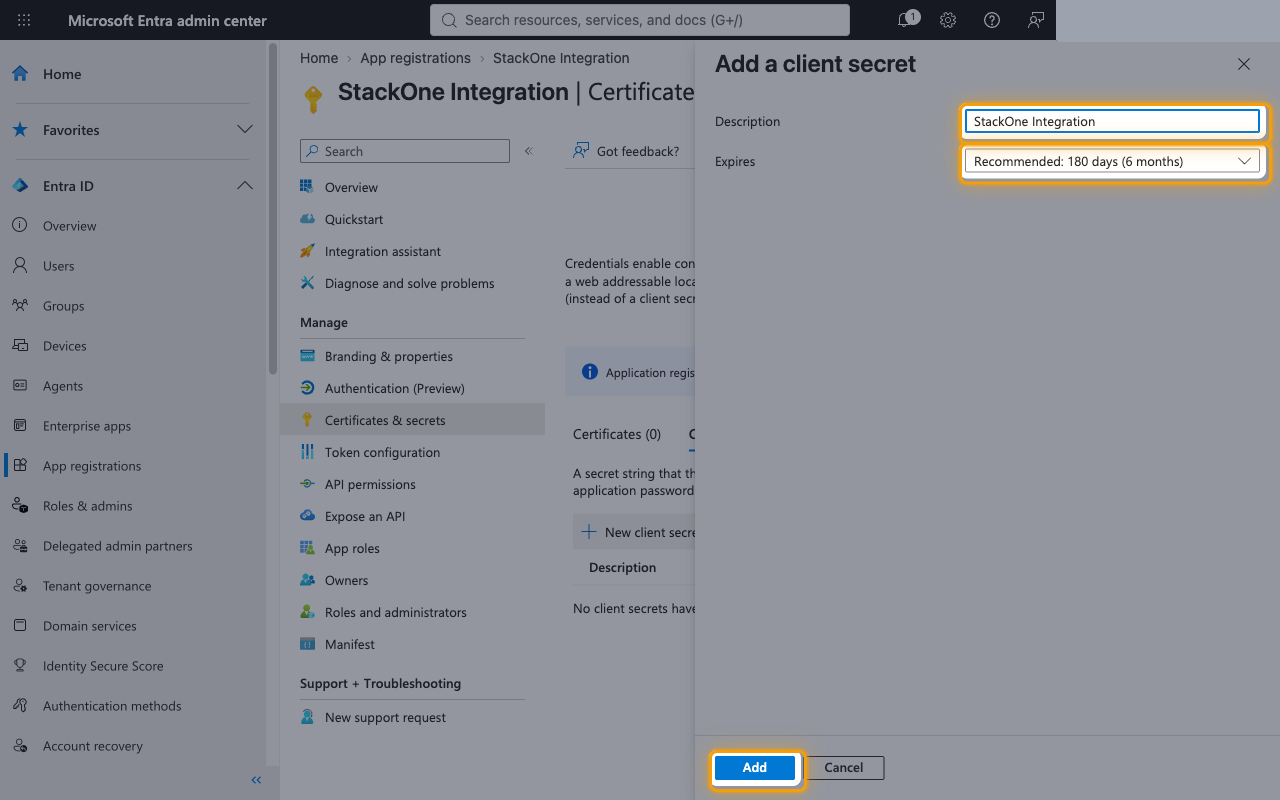The height and width of the screenshot is (800, 1280).
Task: Click the Certificates & secrets key icon
Action: 308,420
